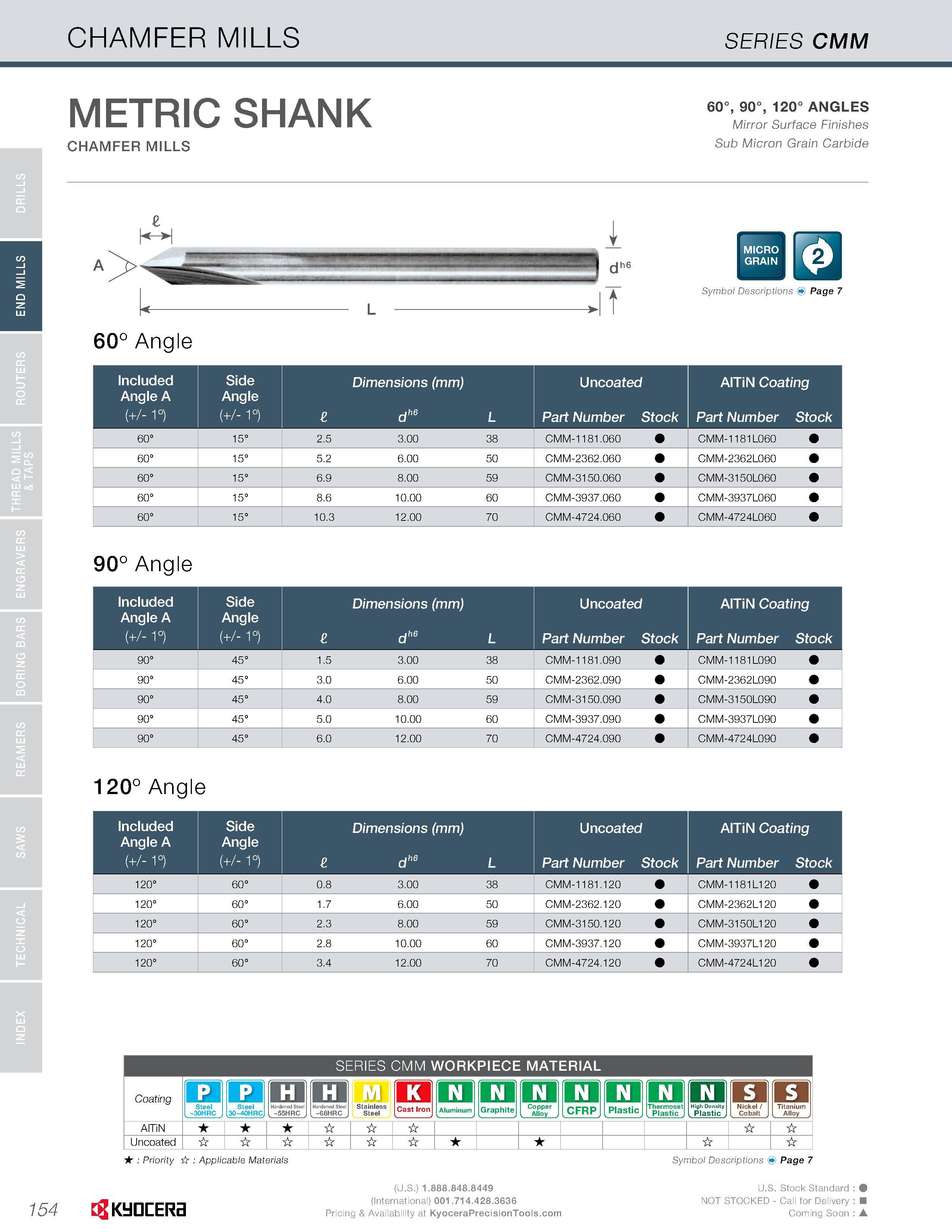This screenshot has height=1232, width=952.
Task: Click the arrow icon beside the Micro Grain symbol descriptions
Action: pyautogui.click(x=801, y=291)
